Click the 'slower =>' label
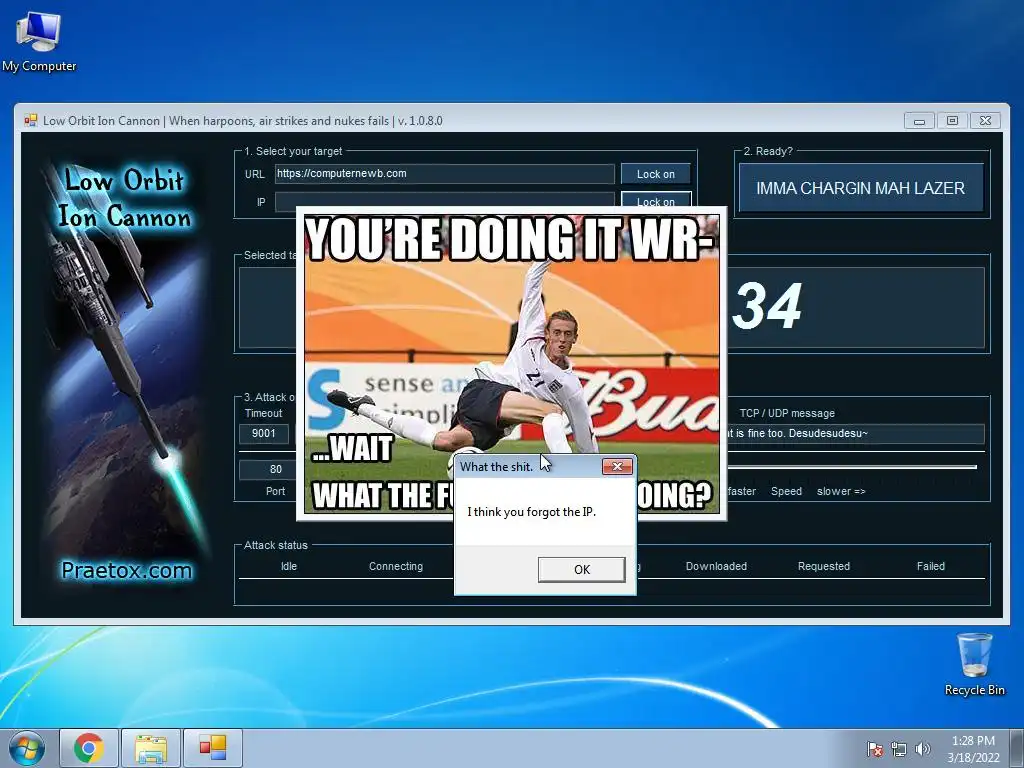 [841, 491]
